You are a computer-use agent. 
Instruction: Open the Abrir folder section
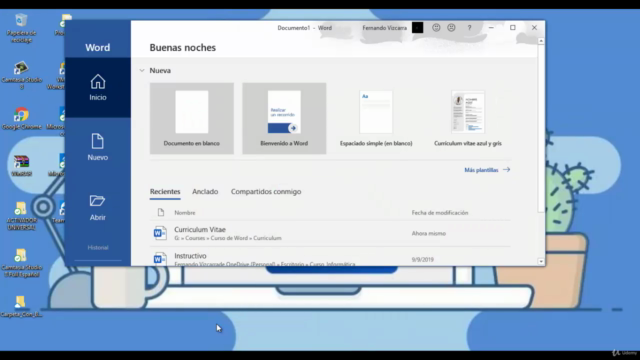(98, 207)
